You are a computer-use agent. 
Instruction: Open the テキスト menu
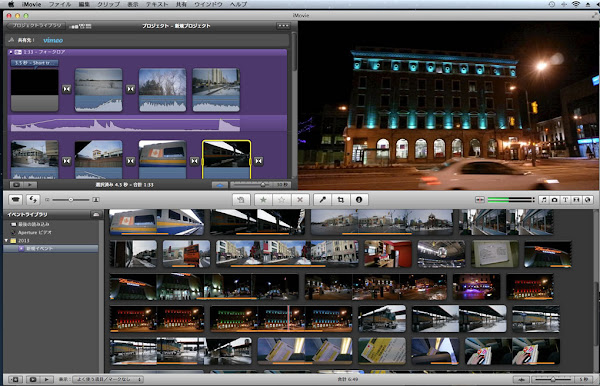tap(157, 4)
